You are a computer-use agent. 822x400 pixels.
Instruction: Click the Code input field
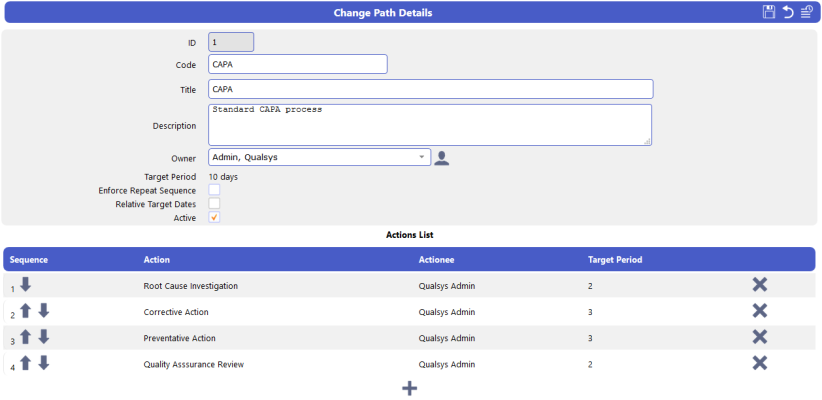pyautogui.click(x=298, y=64)
